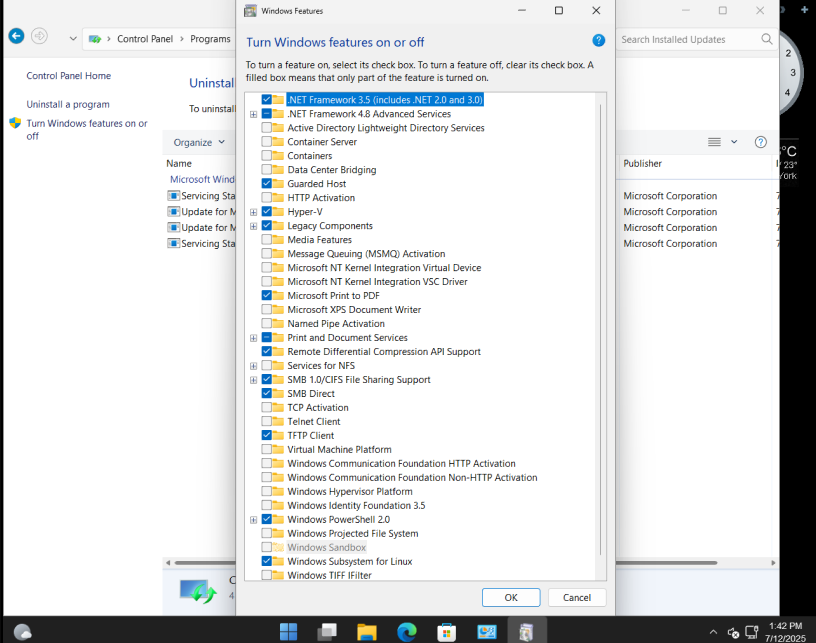Show hidden icons in the system tray
Image resolution: width=816 pixels, height=643 pixels.
(x=713, y=632)
